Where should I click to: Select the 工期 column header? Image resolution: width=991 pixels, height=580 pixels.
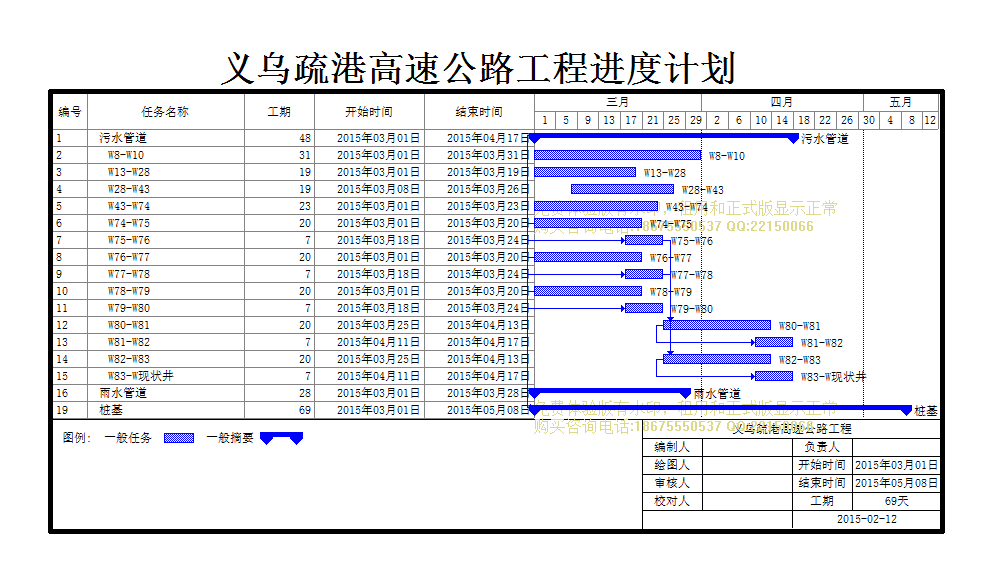tap(279, 112)
